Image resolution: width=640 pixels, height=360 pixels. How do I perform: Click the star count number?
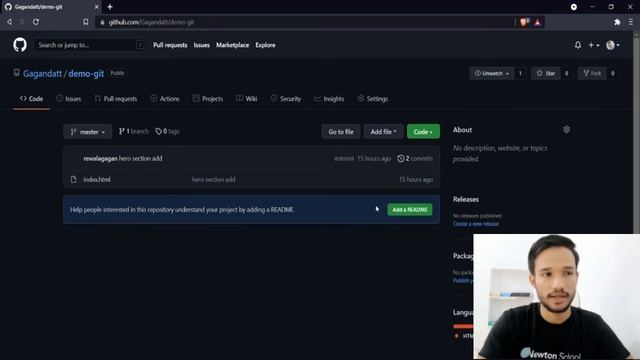click(566, 73)
